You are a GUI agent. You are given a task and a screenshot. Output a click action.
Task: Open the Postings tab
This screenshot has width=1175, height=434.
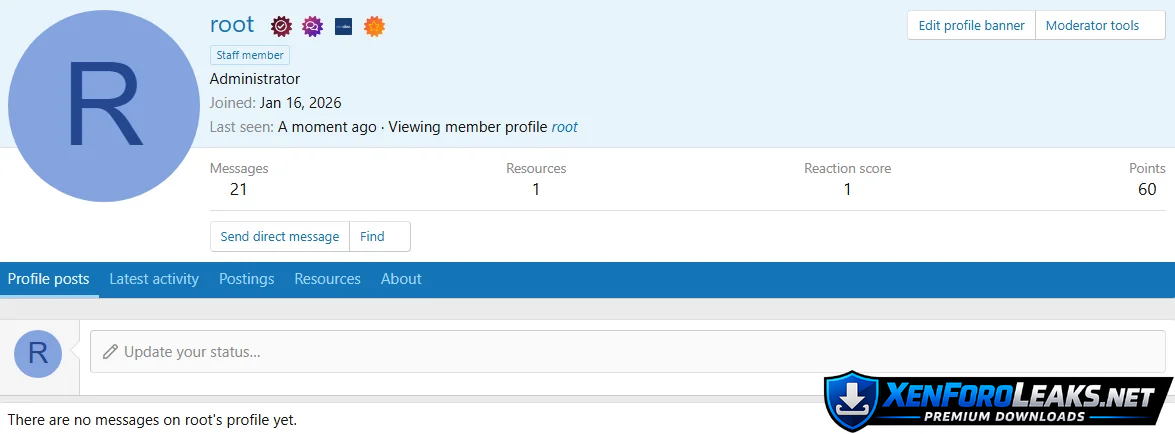point(246,279)
